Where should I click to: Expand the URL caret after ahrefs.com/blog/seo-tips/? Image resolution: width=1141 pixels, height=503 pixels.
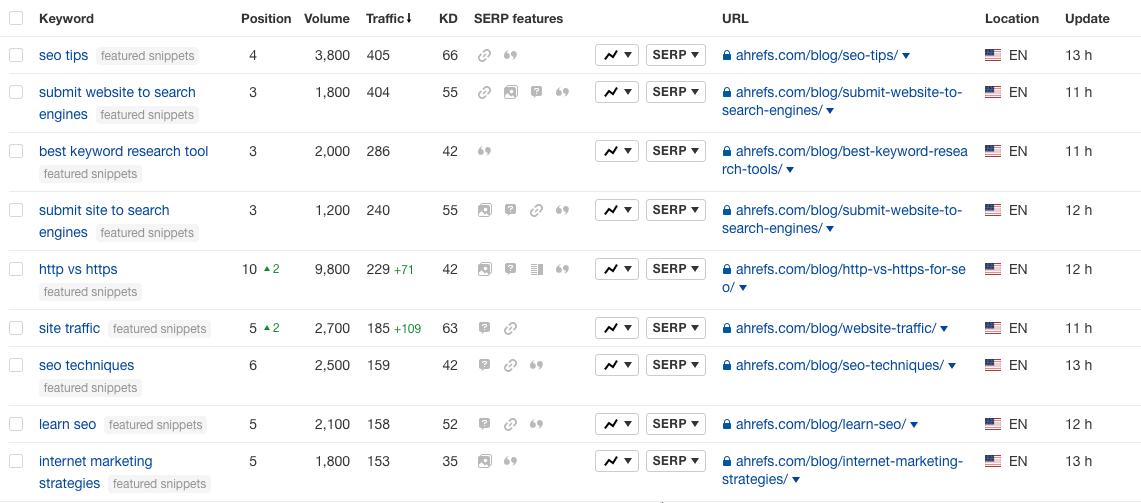906,56
